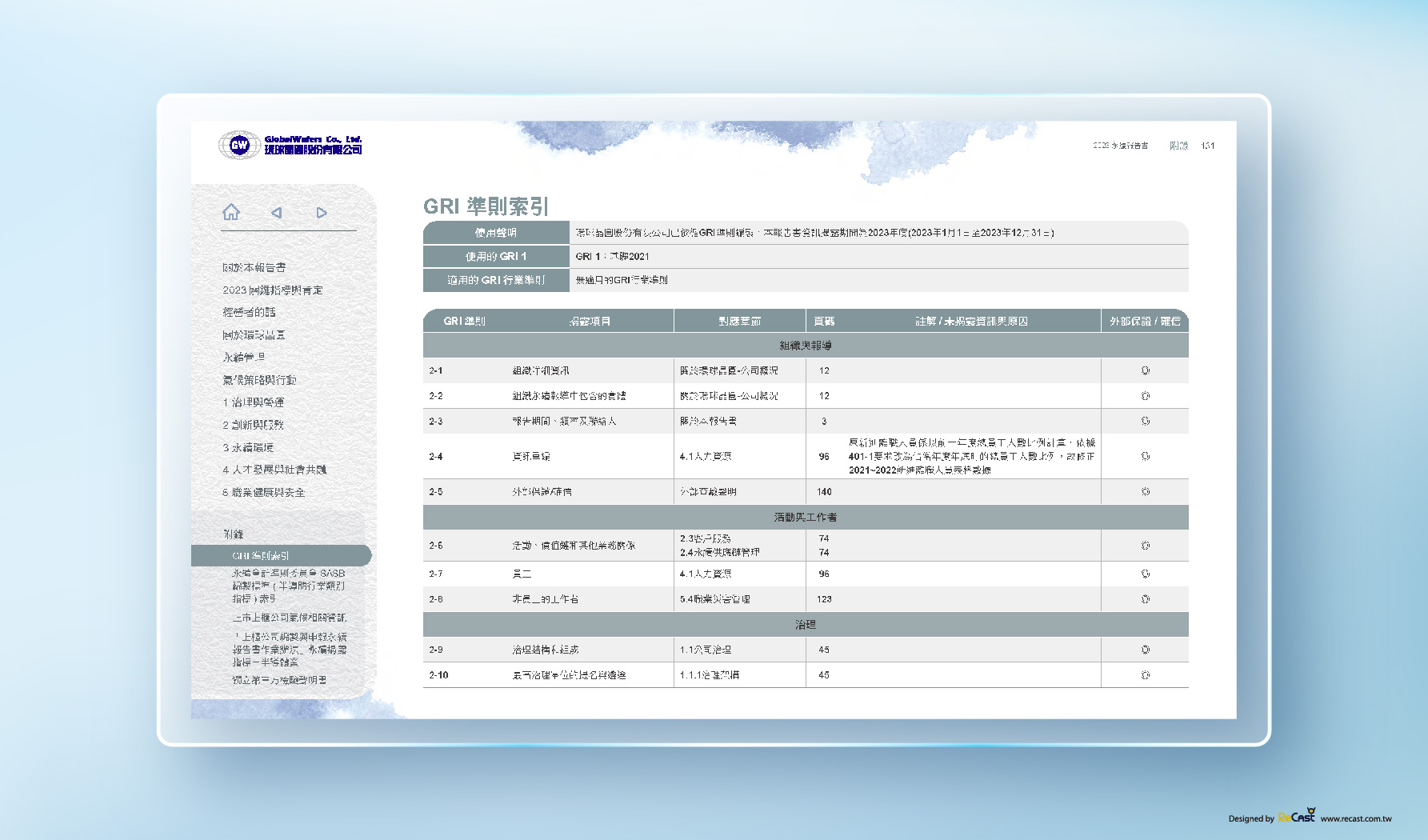Click the assurance mark in row 2-8
Viewport: 1428px width, 840px height.
[x=1146, y=599]
